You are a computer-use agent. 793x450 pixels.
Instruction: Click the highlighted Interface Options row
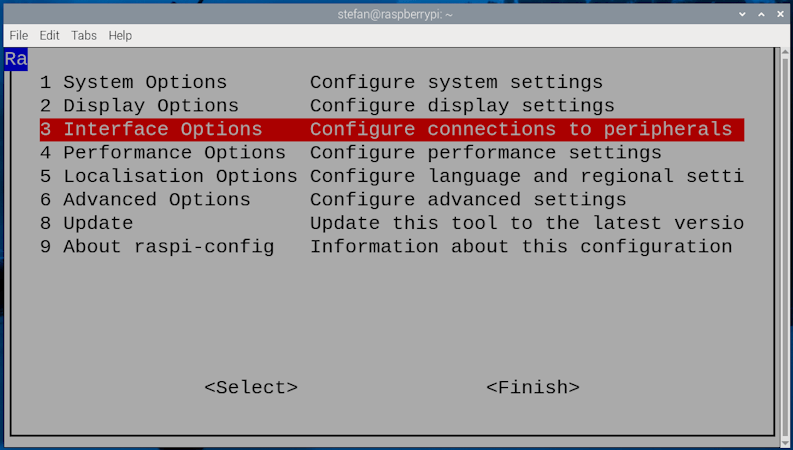[x=391, y=129]
